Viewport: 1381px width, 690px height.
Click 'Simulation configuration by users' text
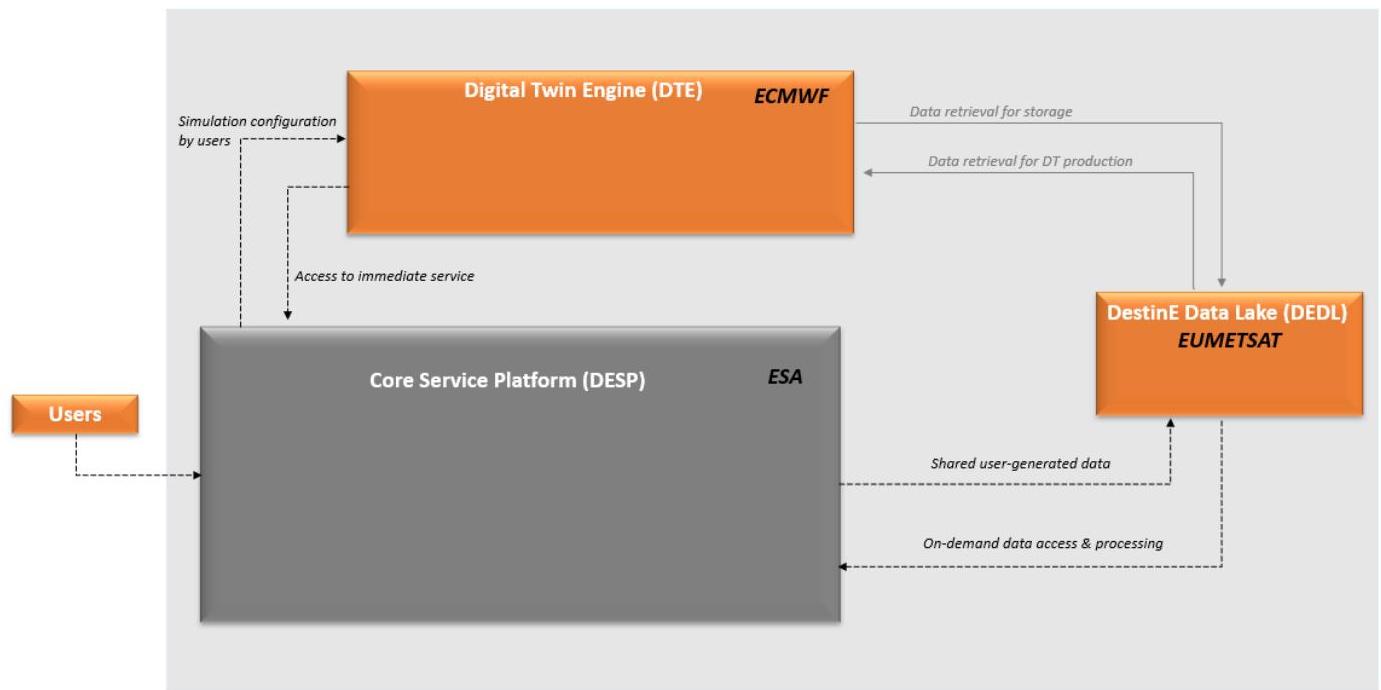point(256,130)
